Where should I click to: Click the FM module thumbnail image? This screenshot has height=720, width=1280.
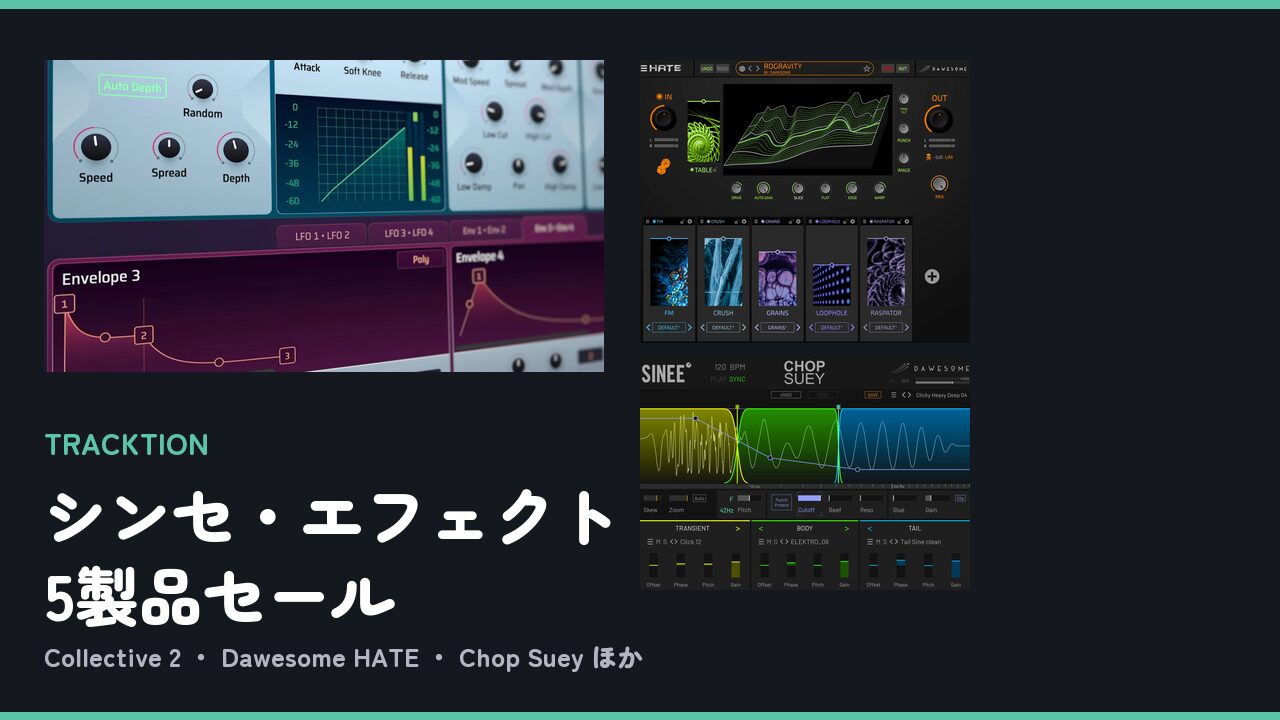point(669,271)
